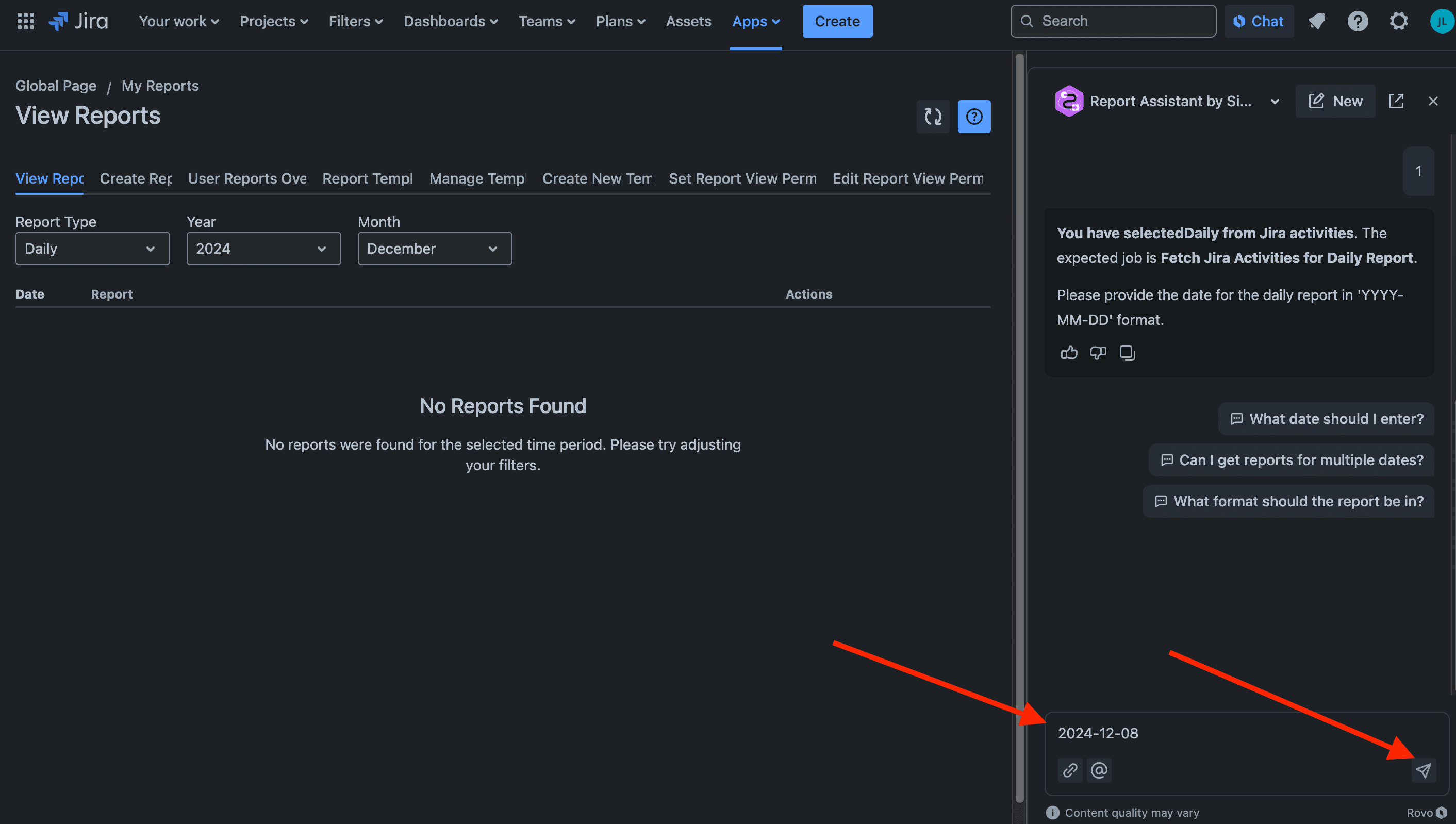This screenshot has height=824, width=1456.
Task: Open the JL profile avatar
Action: tap(1441, 22)
